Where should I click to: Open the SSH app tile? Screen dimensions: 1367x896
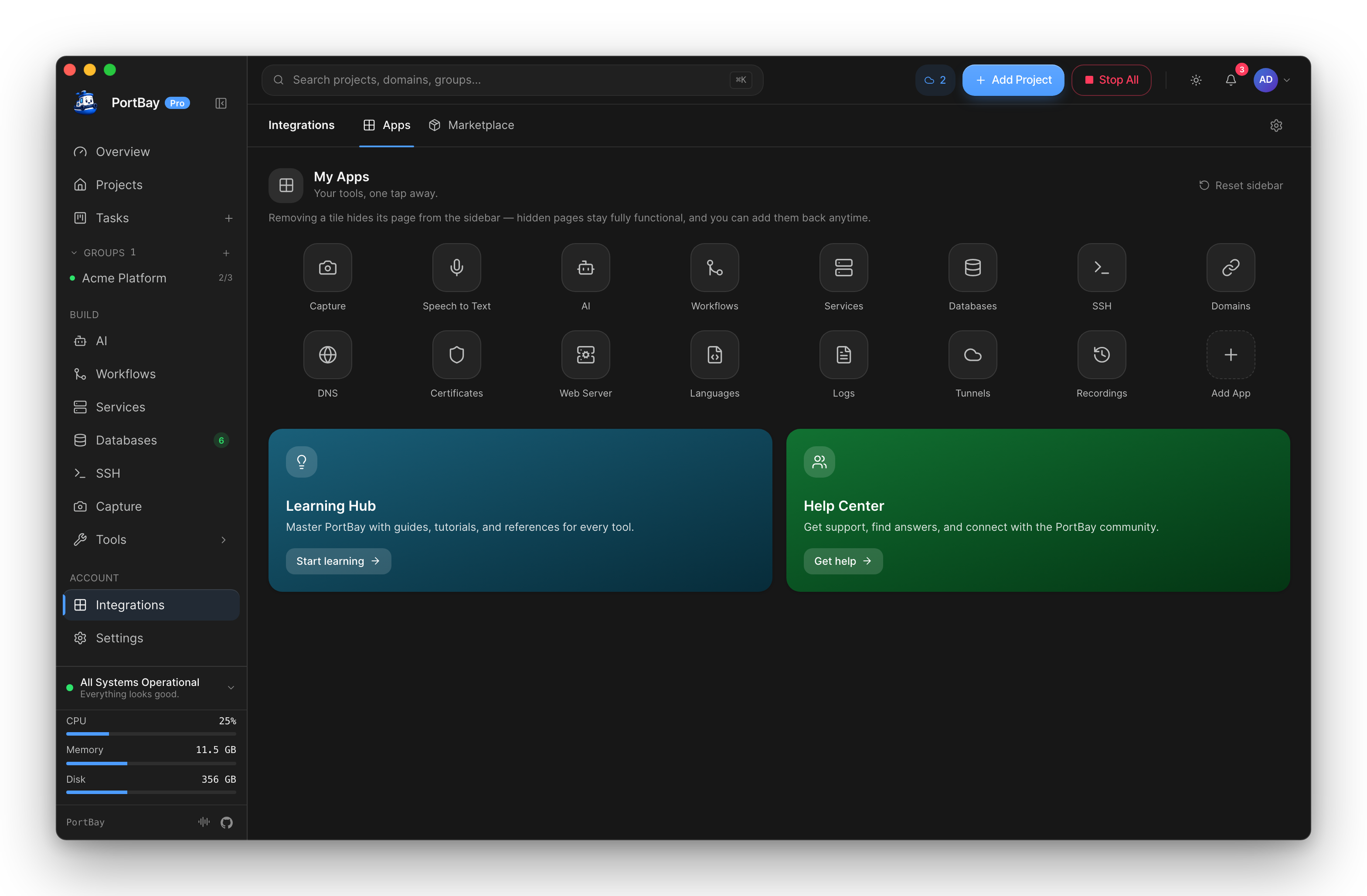click(x=1102, y=268)
